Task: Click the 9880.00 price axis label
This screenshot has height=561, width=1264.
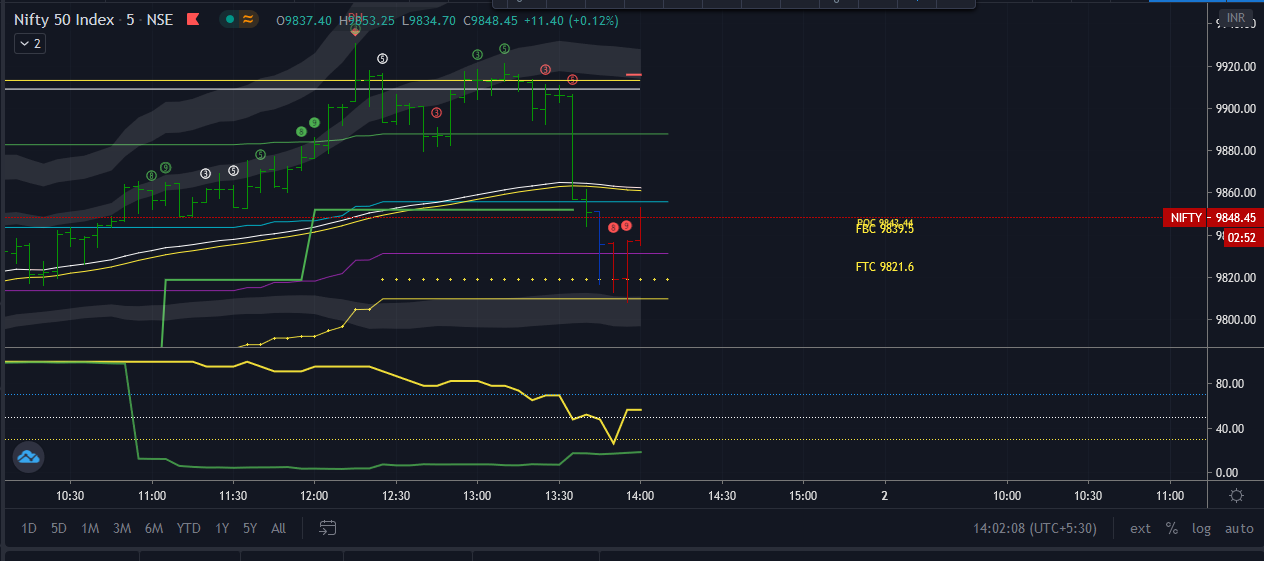Action: [1234, 150]
